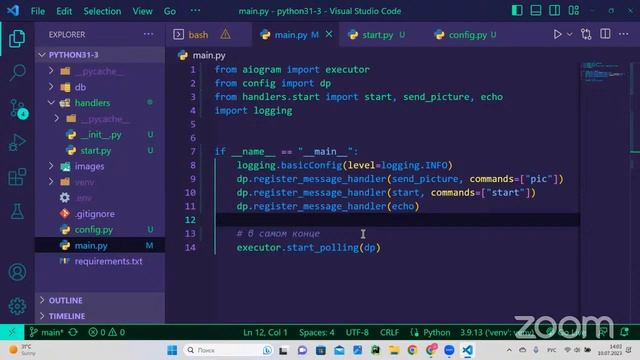
Task: Close the main.py tab
Action: [x=329, y=35]
